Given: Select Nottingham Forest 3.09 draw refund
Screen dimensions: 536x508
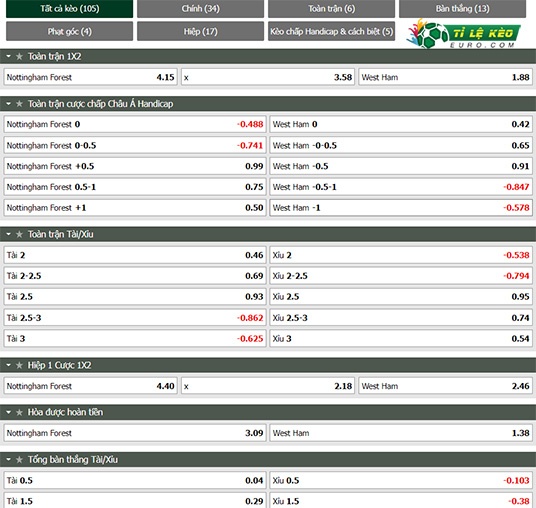Looking at the screenshot, I should (x=135, y=433).
